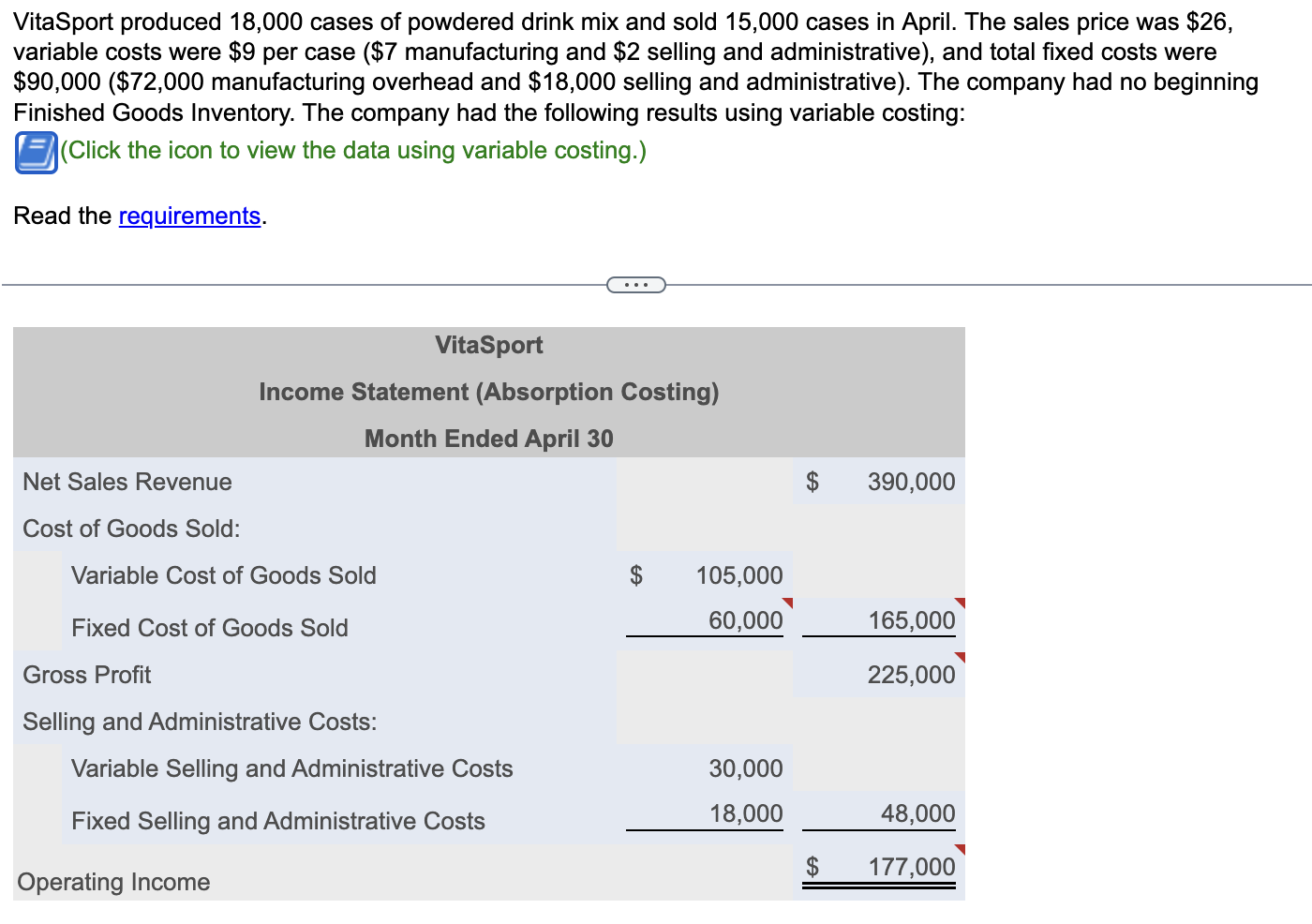
Task: Click the Net Sales Revenue label
Action: click(x=127, y=482)
